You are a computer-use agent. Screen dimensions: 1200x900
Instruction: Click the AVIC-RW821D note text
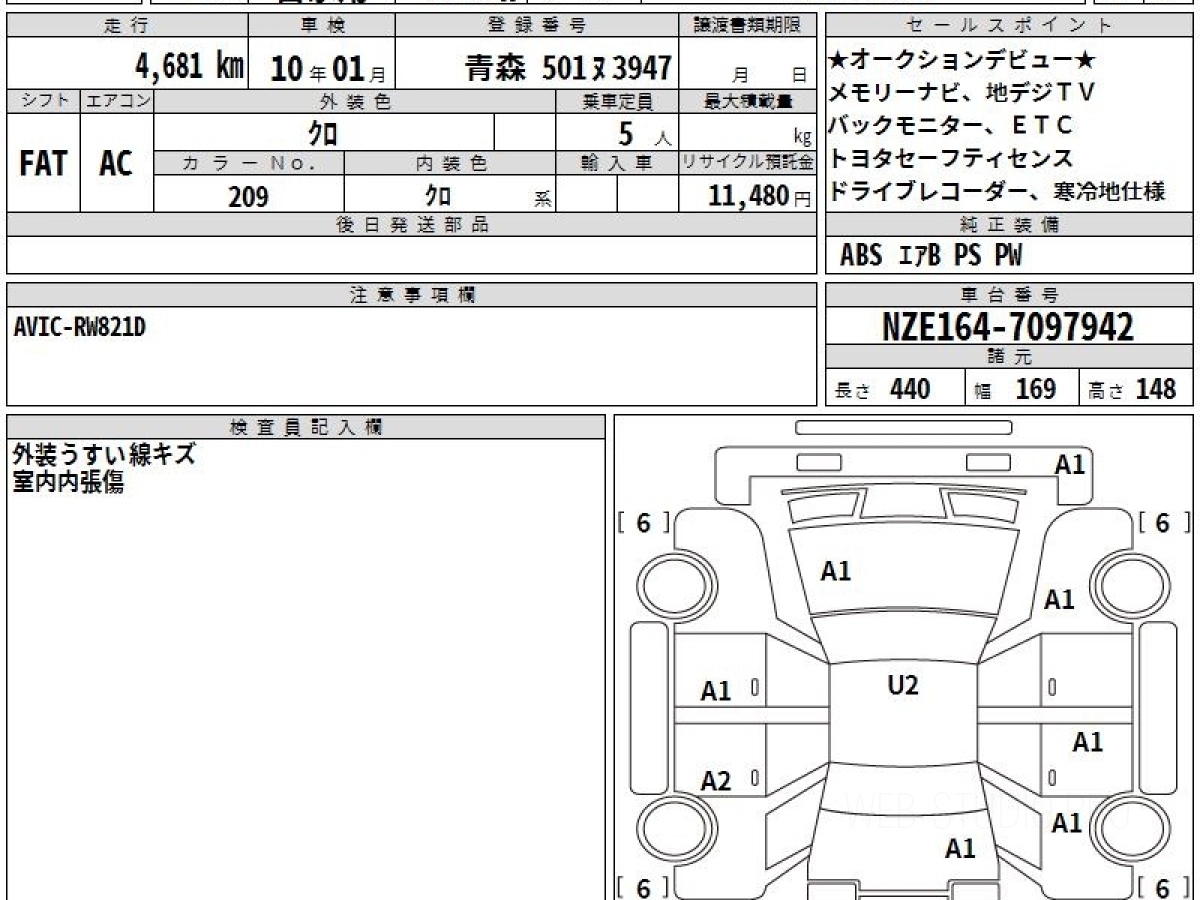coord(80,326)
